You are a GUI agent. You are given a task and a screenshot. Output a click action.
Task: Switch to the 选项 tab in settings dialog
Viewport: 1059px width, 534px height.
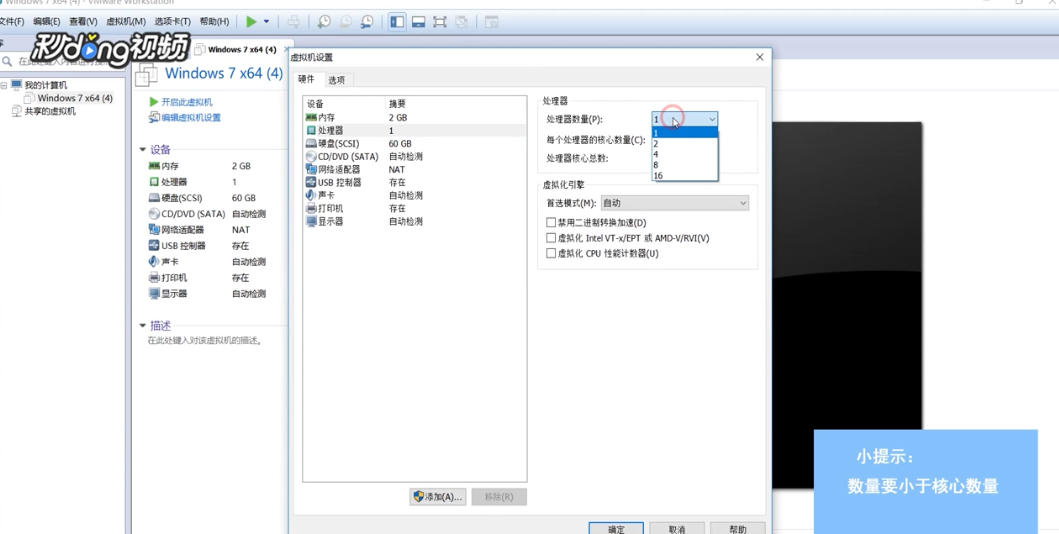pos(336,80)
